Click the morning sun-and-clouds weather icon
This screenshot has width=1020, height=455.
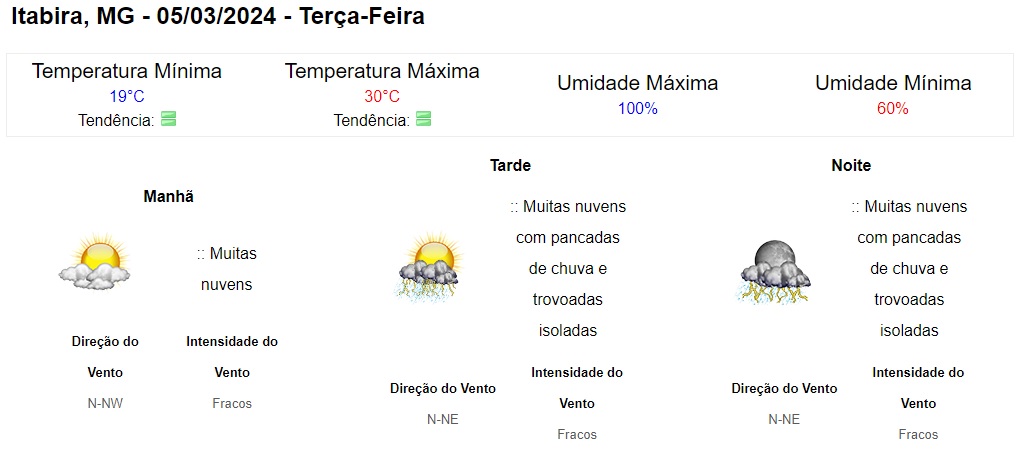(x=95, y=263)
